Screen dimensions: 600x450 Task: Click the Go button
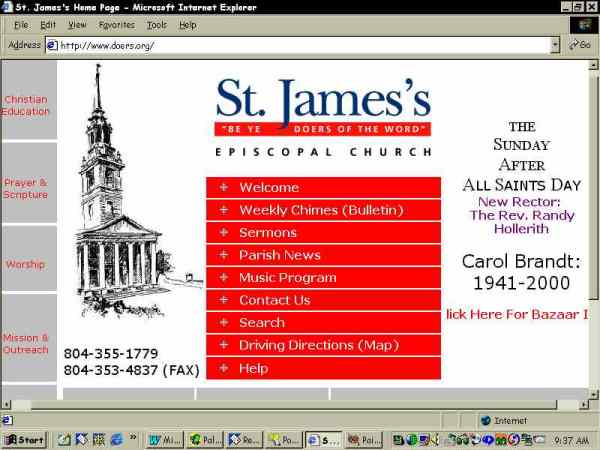click(x=580, y=45)
